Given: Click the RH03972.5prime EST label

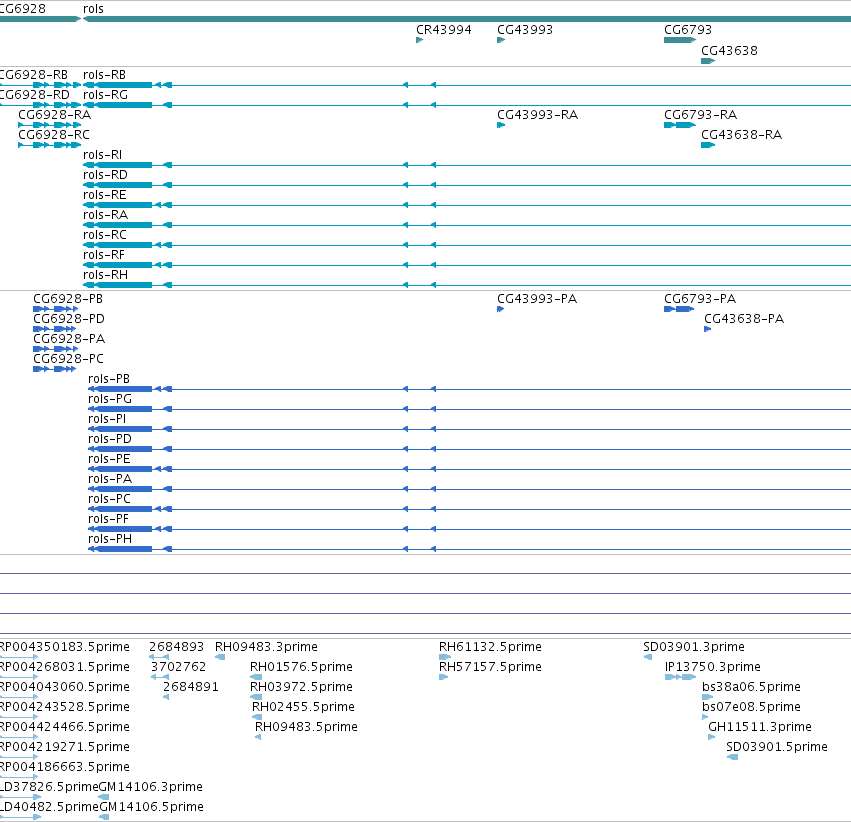Looking at the screenshot, I should click(301, 686).
